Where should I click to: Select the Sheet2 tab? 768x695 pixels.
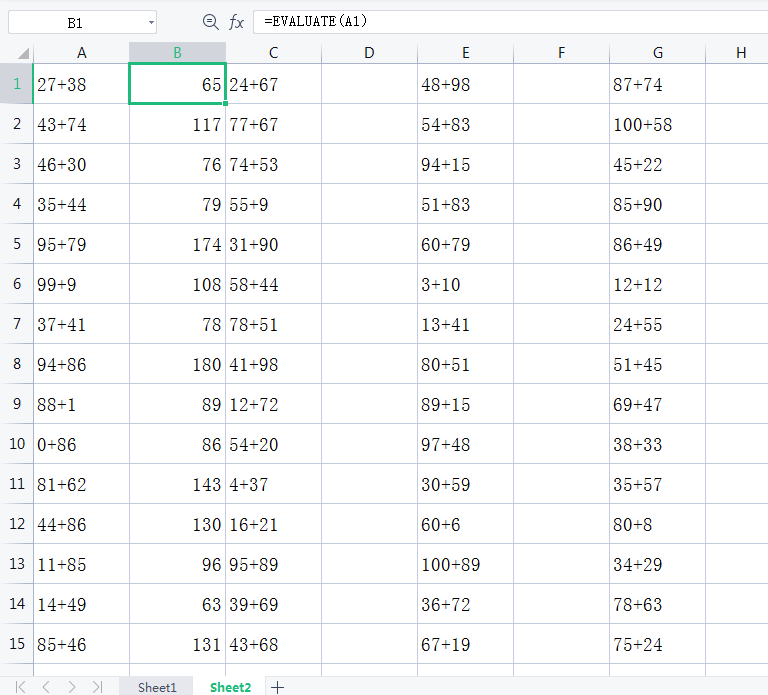[230, 687]
